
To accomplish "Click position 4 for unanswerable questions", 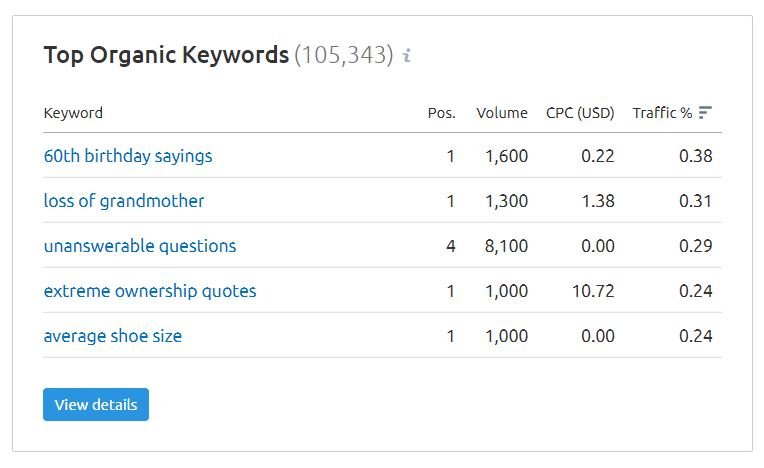I will tap(451, 246).
